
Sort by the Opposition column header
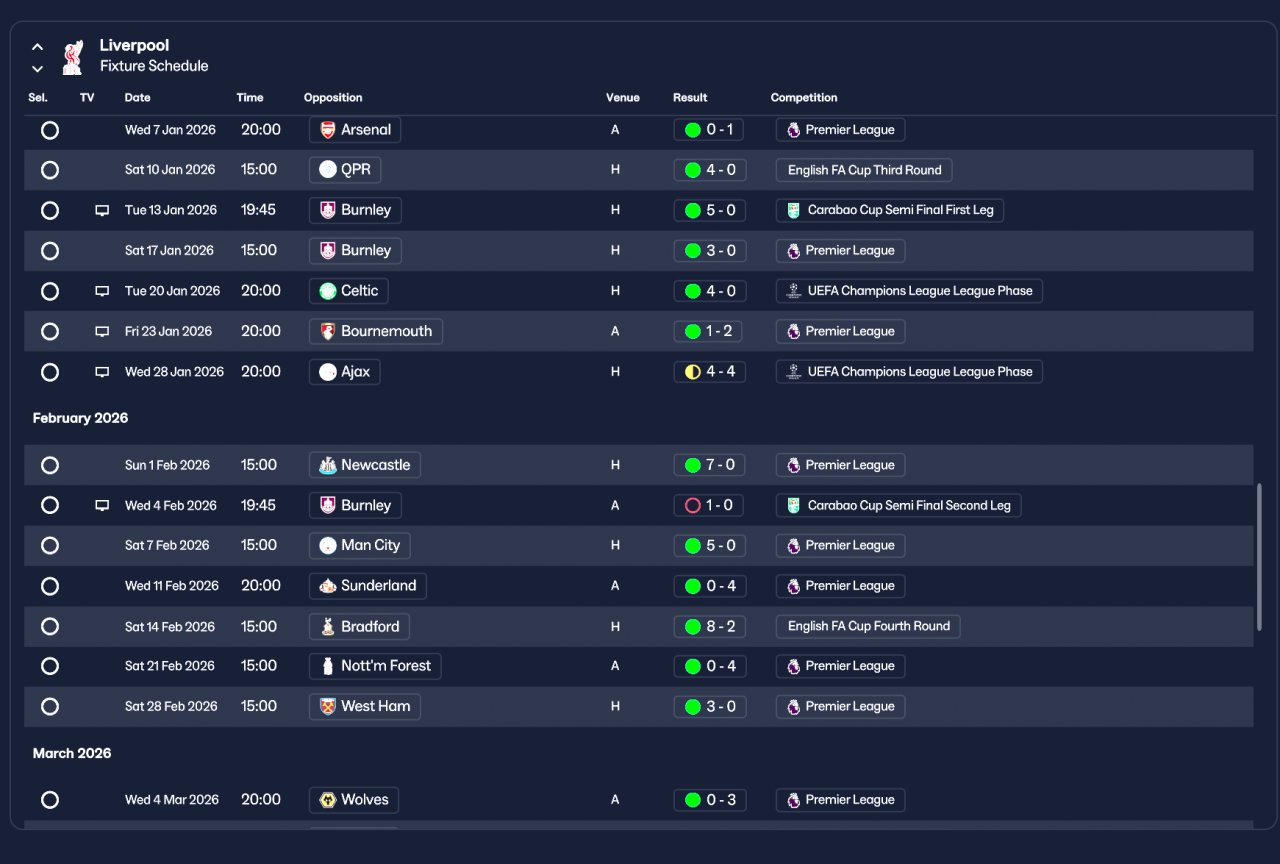click(333, 98)
